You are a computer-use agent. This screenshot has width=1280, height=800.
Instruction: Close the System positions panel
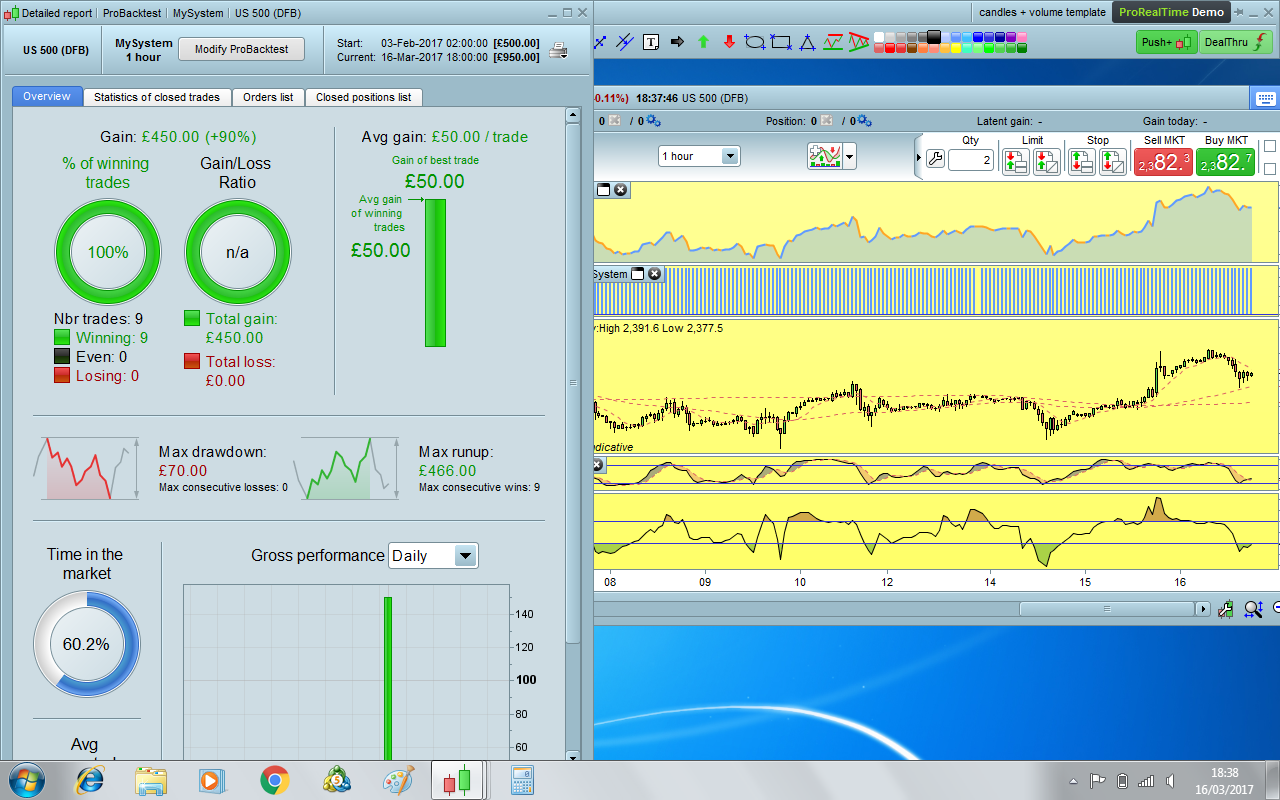(655, 274)
